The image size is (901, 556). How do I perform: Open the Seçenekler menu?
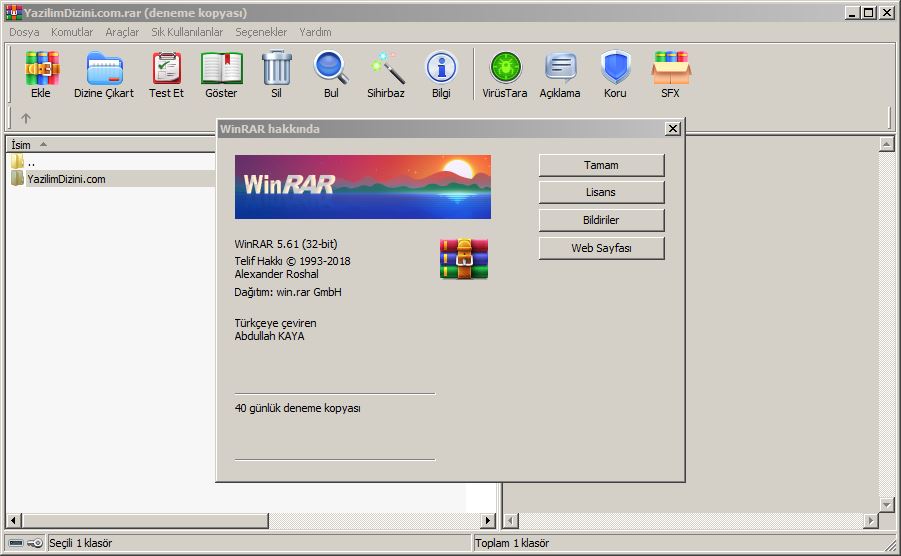(x=261, y=32)
